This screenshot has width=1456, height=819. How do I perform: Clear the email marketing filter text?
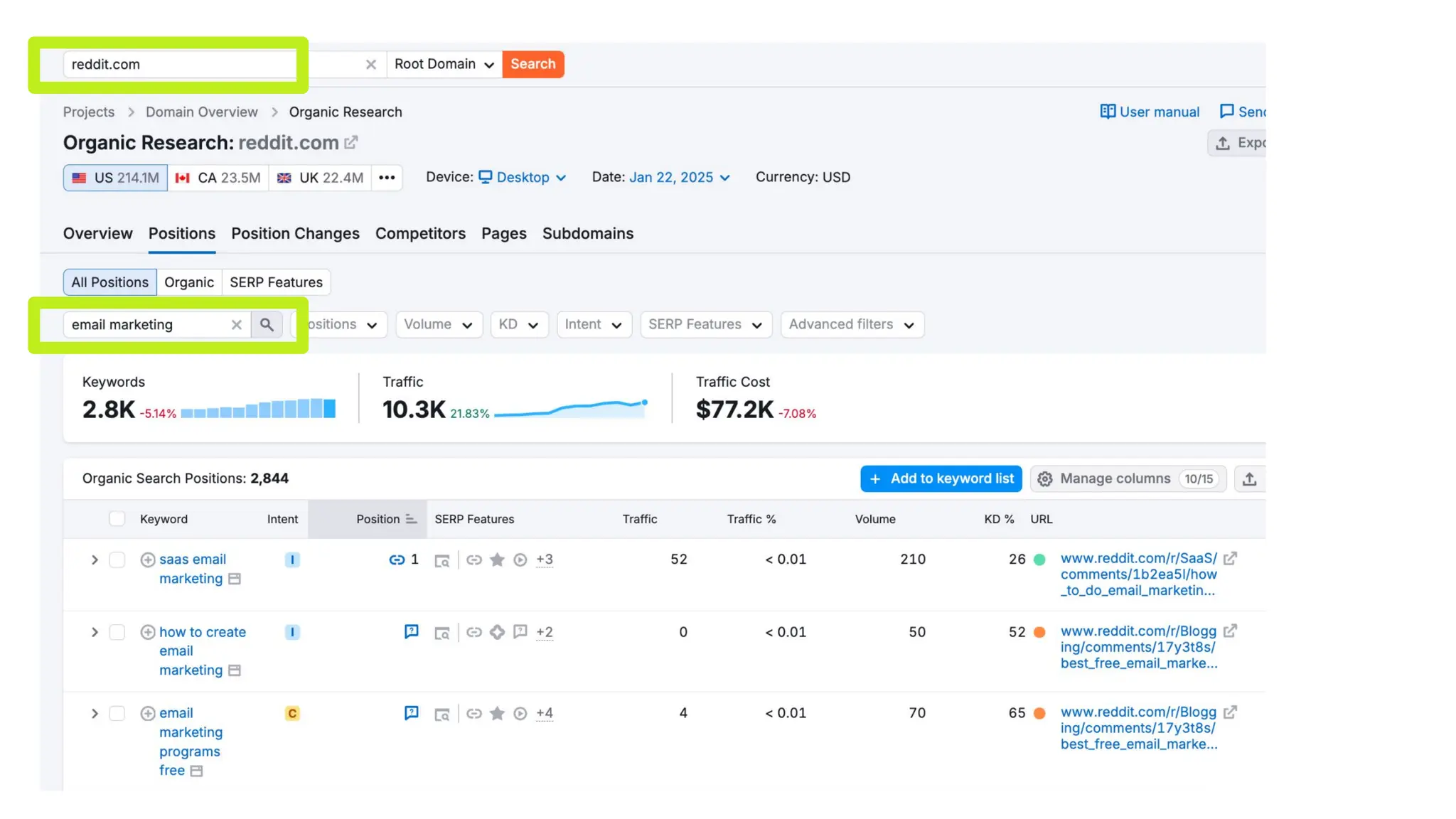237,325
